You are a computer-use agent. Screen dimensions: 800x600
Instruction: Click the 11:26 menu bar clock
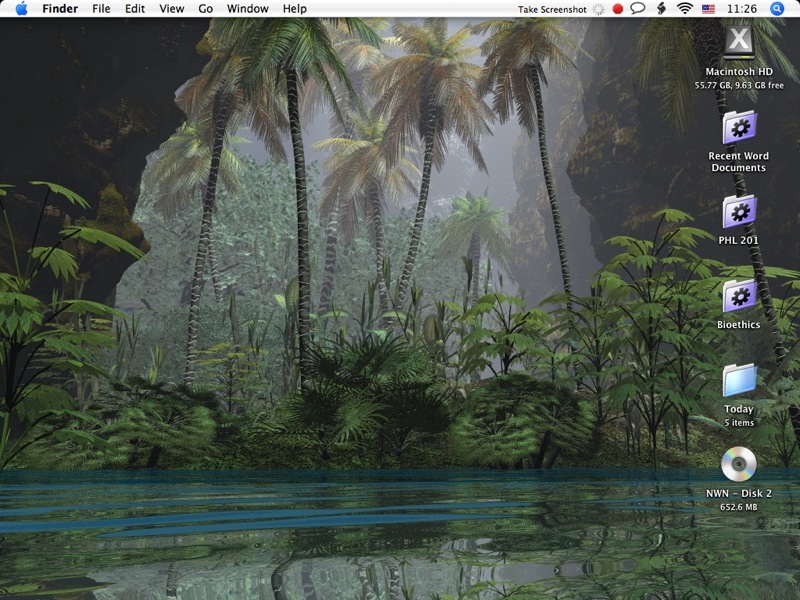tap(742, 9)
